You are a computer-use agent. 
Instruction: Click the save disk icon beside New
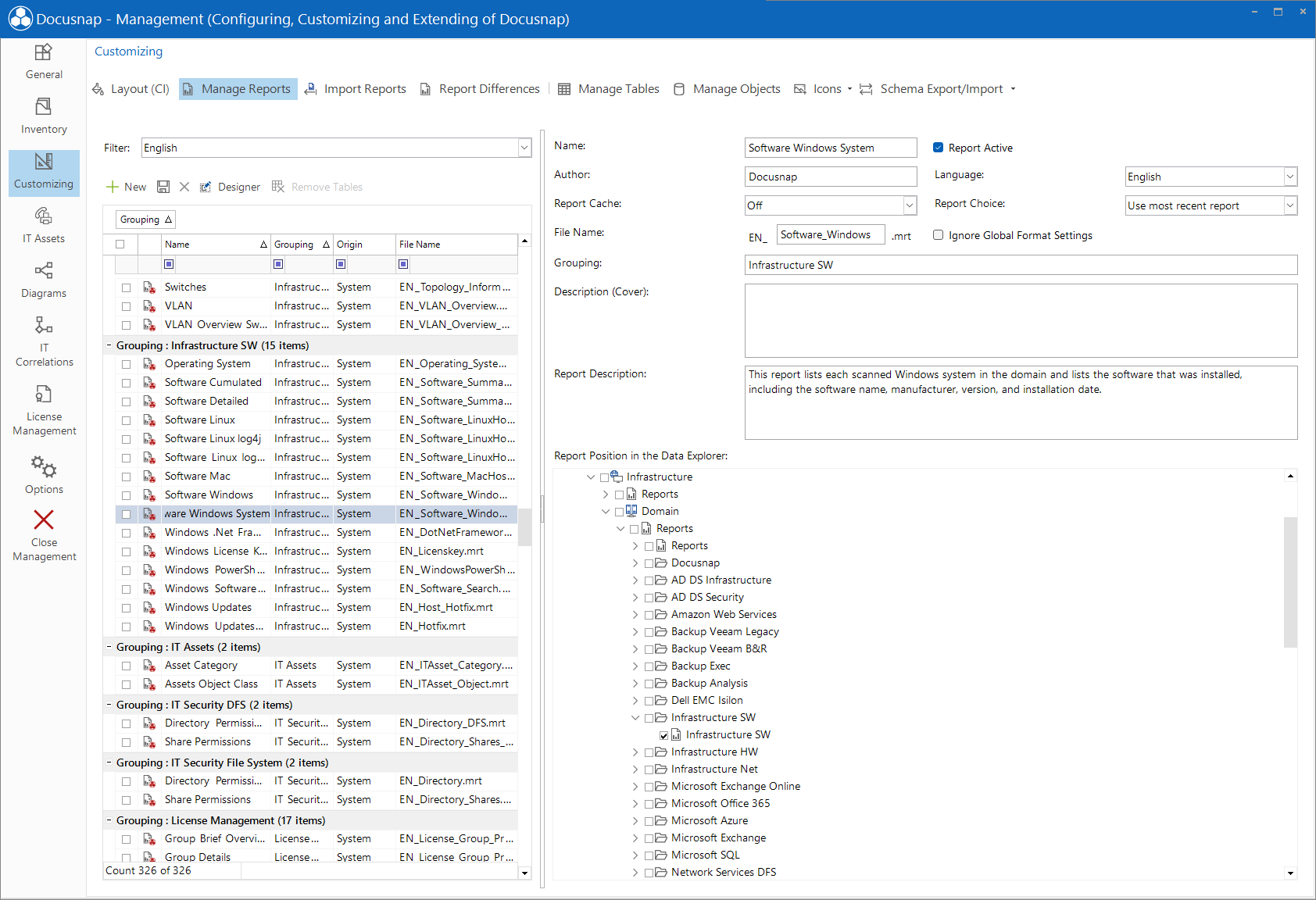(163, 187)
